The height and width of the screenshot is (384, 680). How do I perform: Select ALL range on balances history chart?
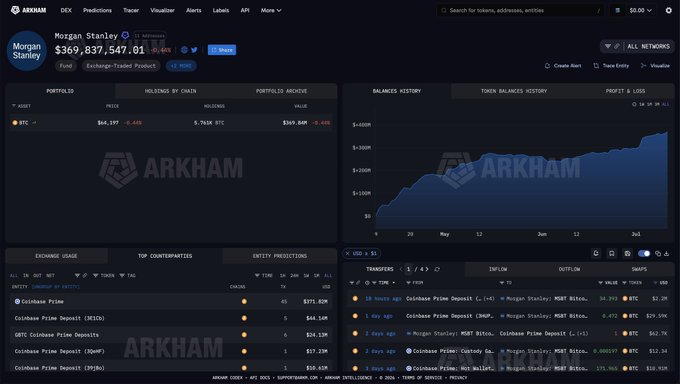click(665, 105)
